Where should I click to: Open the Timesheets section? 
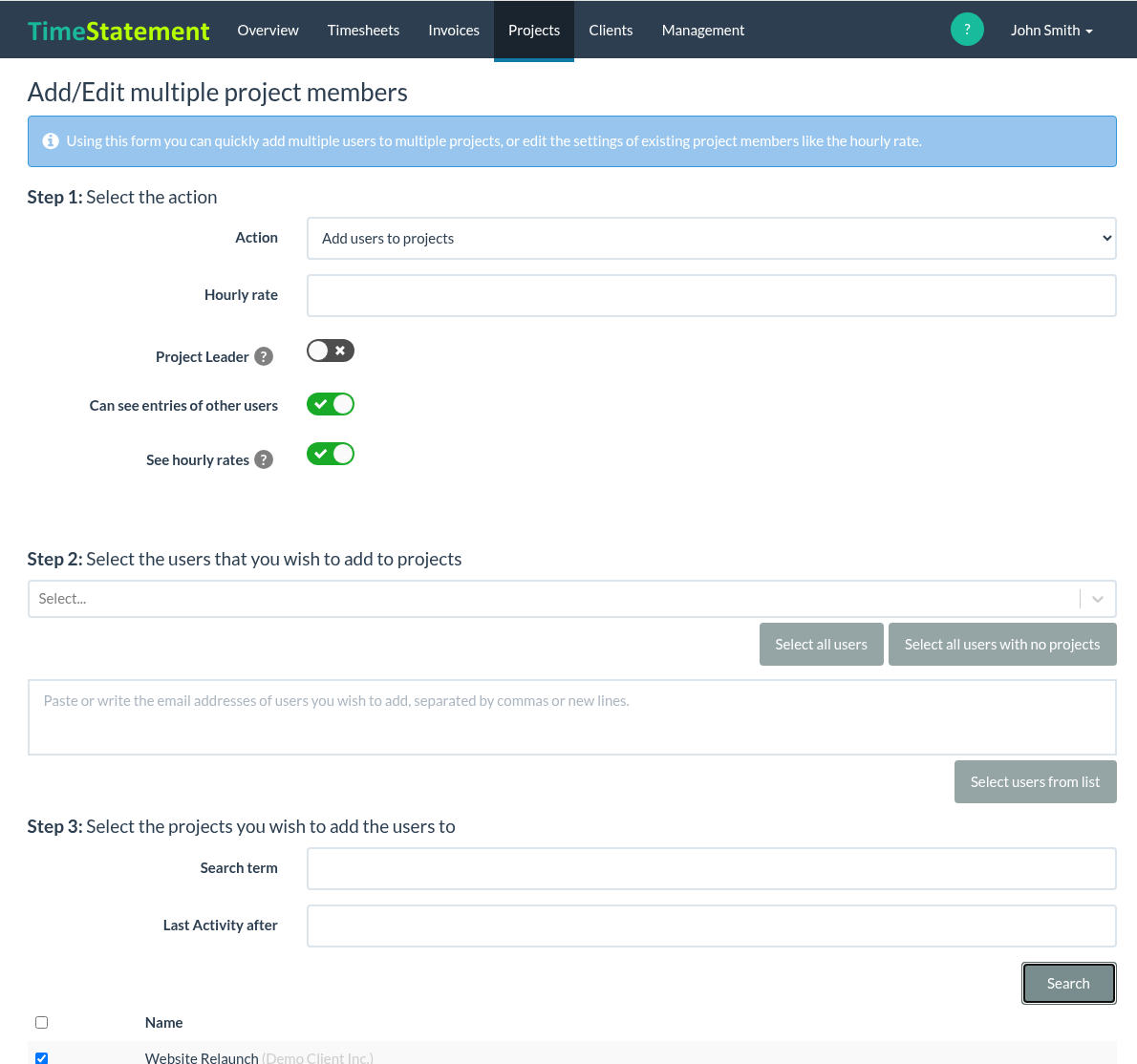[x=363, y=31]
